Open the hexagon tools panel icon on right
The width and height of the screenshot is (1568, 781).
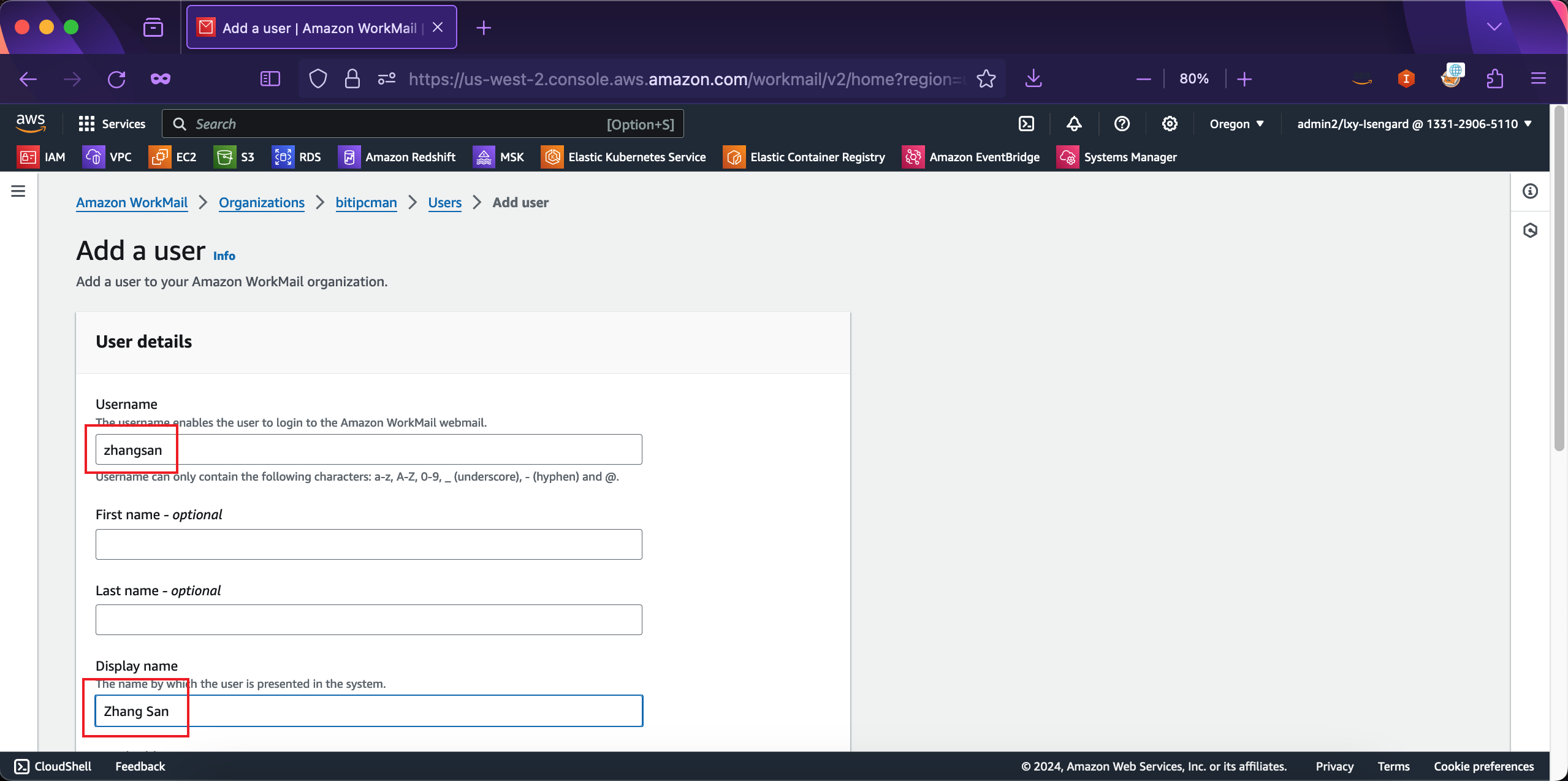coord(1530,230)
